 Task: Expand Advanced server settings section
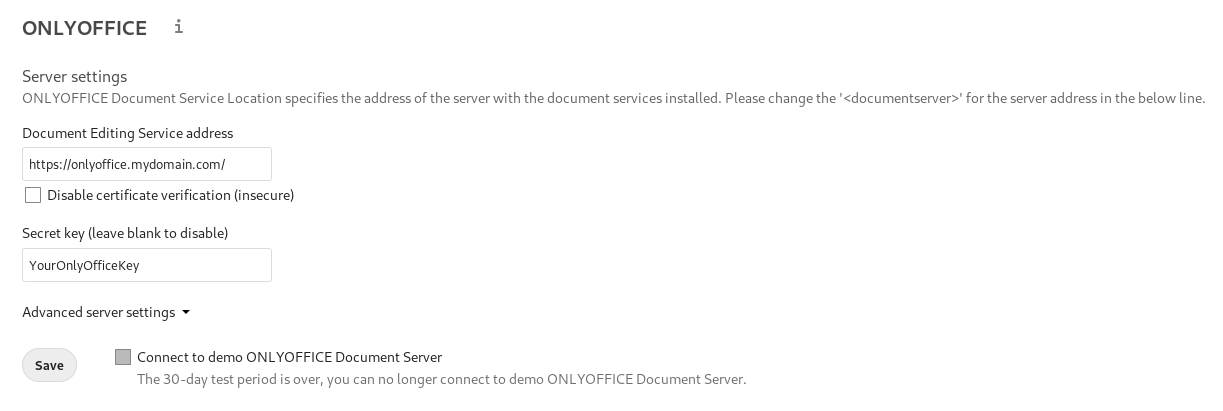[x=106, y=312]
